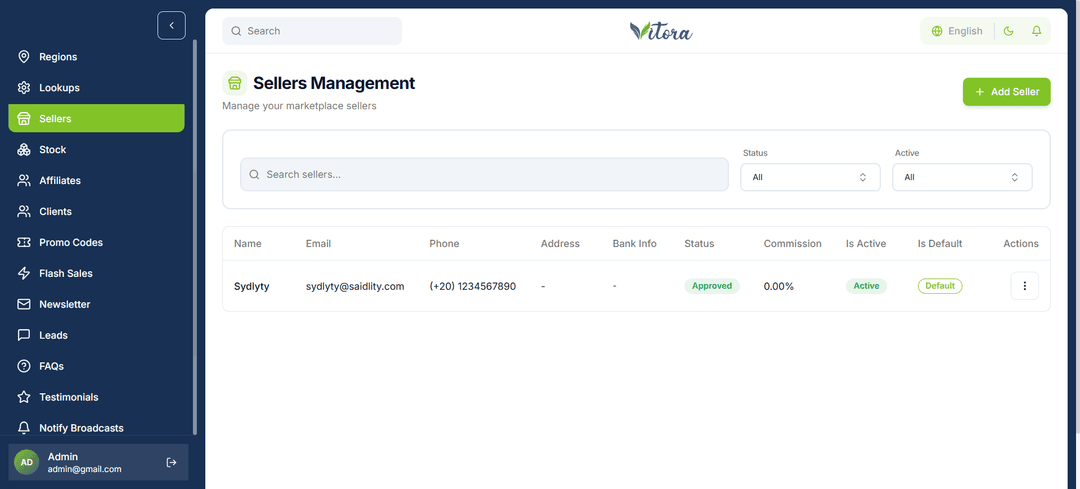The width and height of the screenshot is (1080, 489).
Task: Open FAQs page
Action: point(96,366)
